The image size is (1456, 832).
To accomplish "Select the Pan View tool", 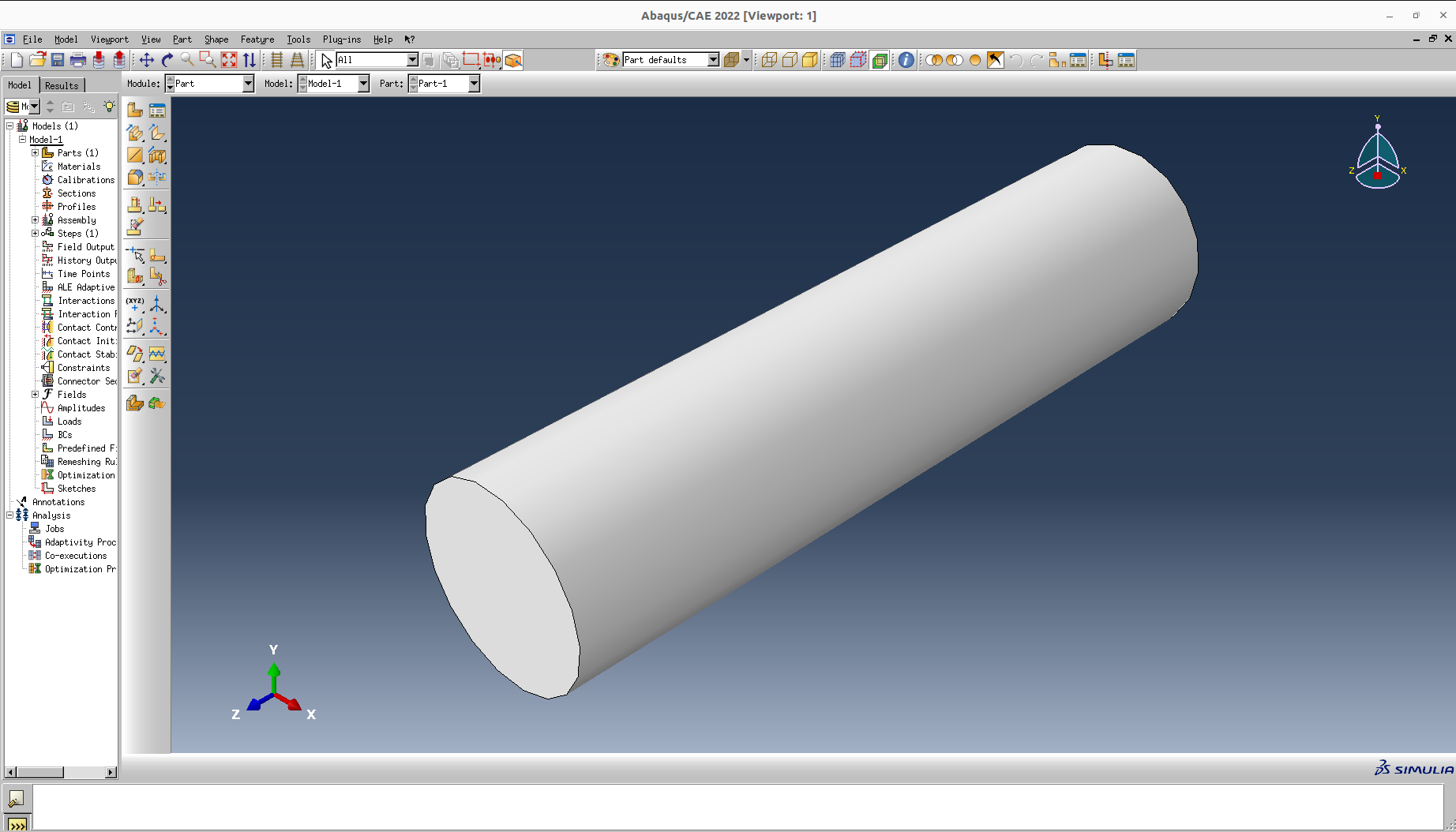I will tap(146, 60).
